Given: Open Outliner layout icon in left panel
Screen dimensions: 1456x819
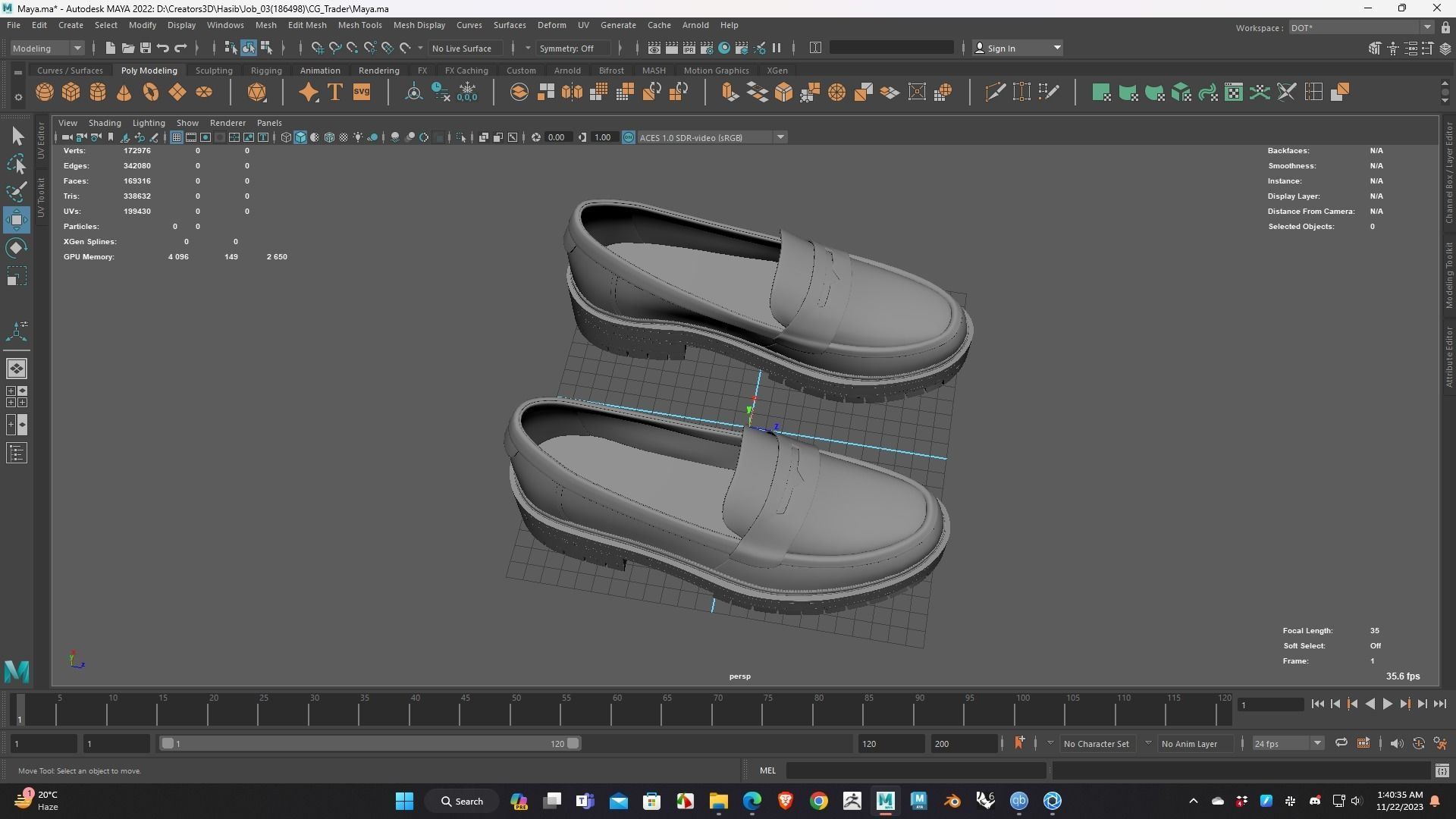Looking at the screenshot, I should (17, 453).
